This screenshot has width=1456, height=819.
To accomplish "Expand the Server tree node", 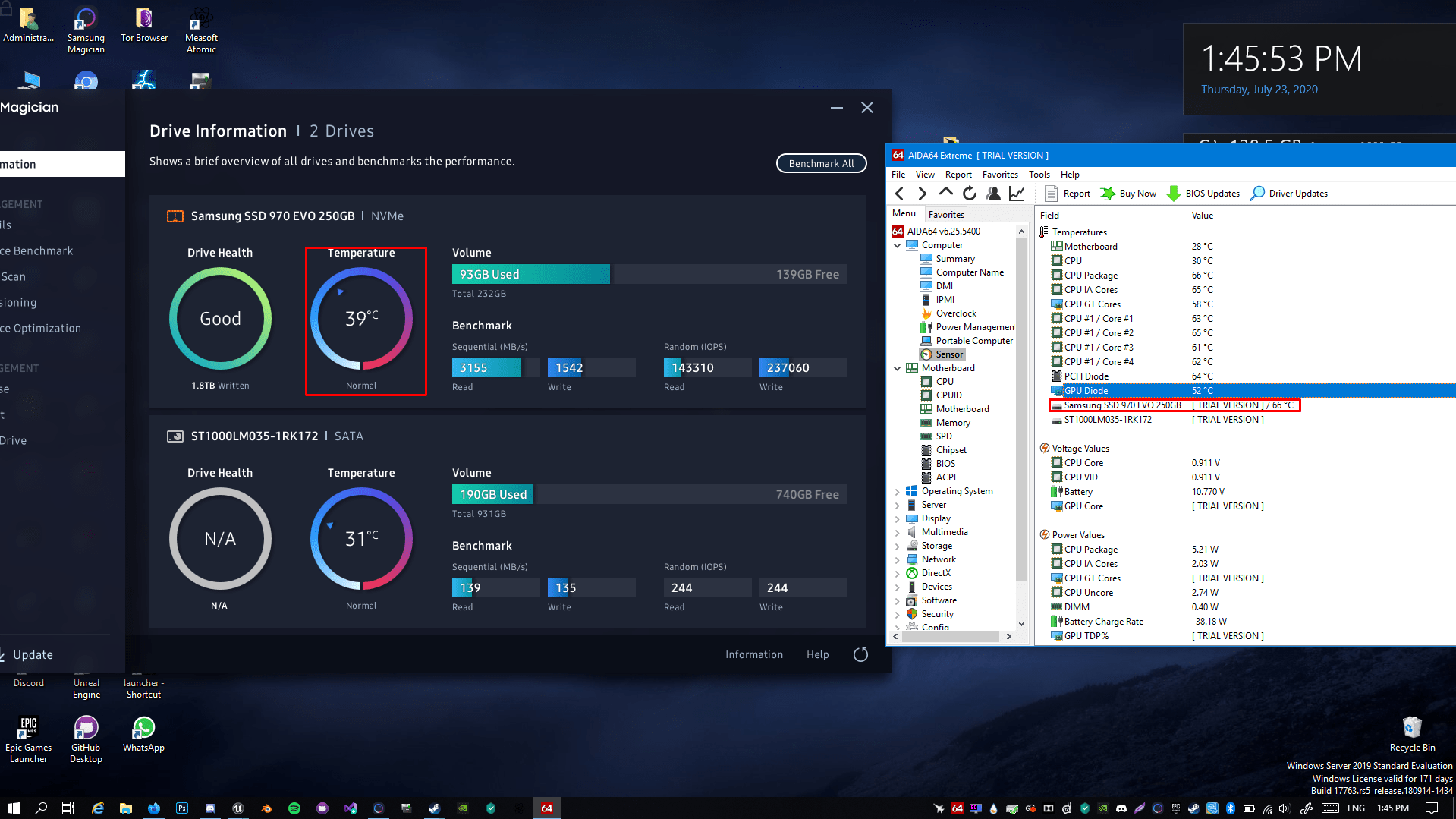I will [898, 505].
